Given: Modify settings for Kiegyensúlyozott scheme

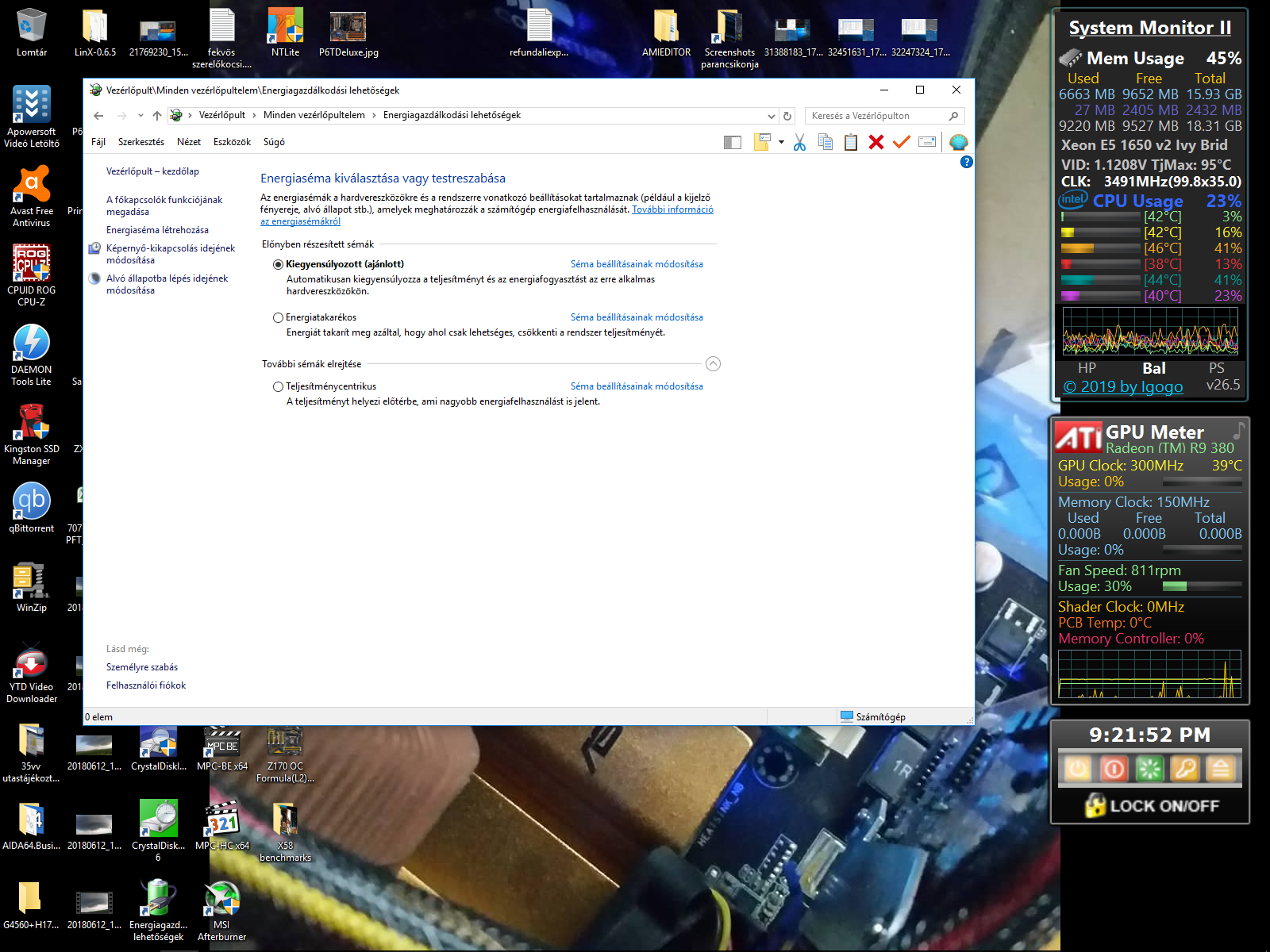Looking at the screenshot, I should click(637, 264).
